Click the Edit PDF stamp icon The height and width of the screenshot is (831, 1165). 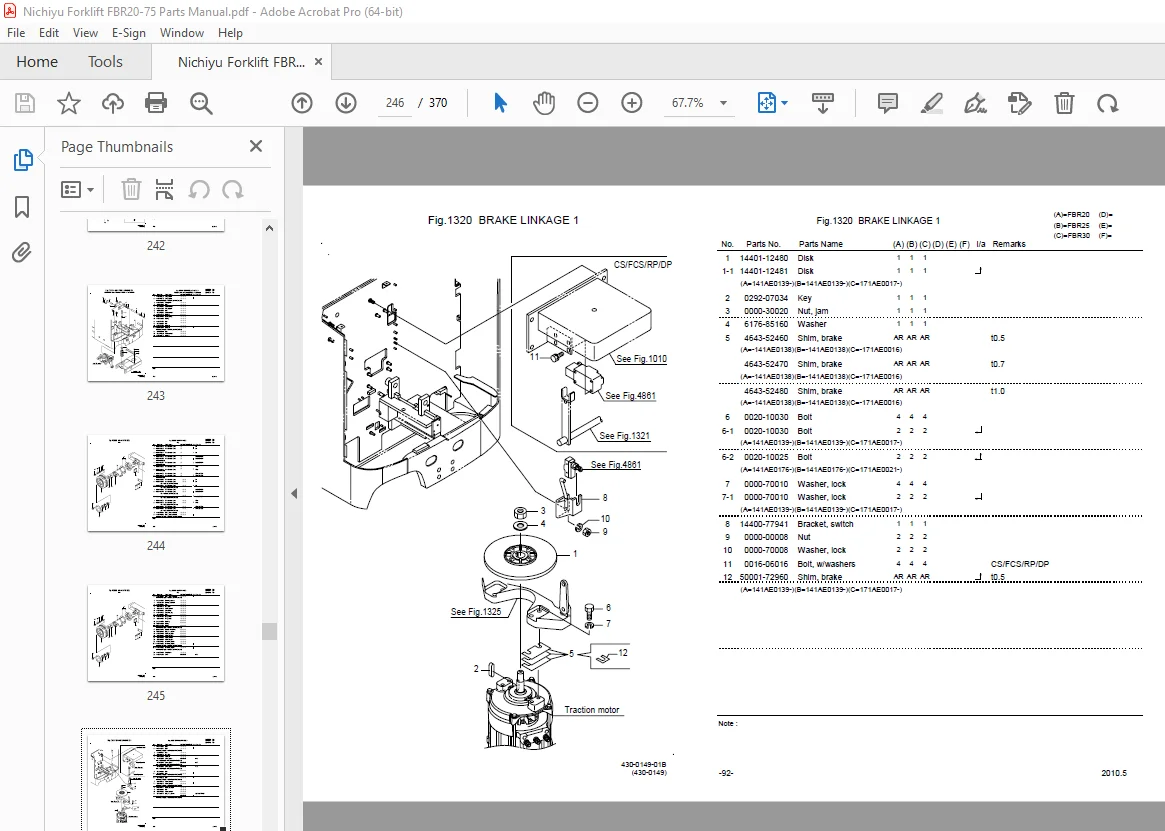(x=1019, y=103)
